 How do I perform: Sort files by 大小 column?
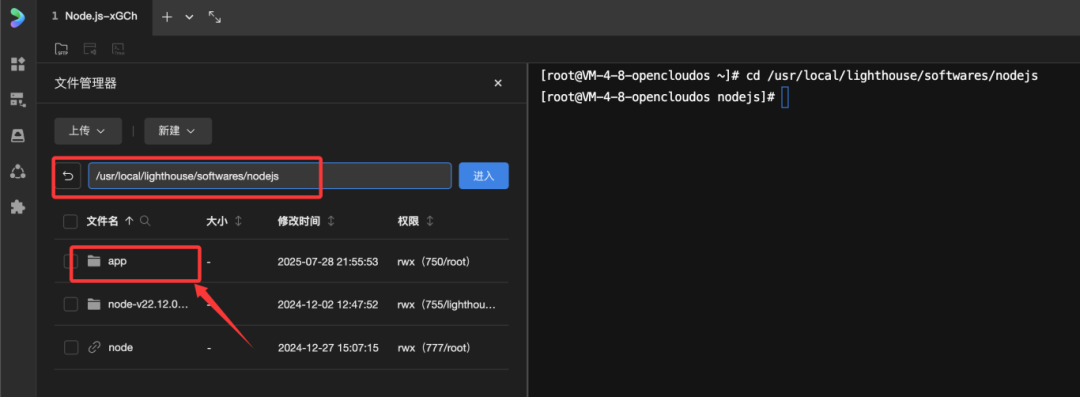(x=239, y=221)
